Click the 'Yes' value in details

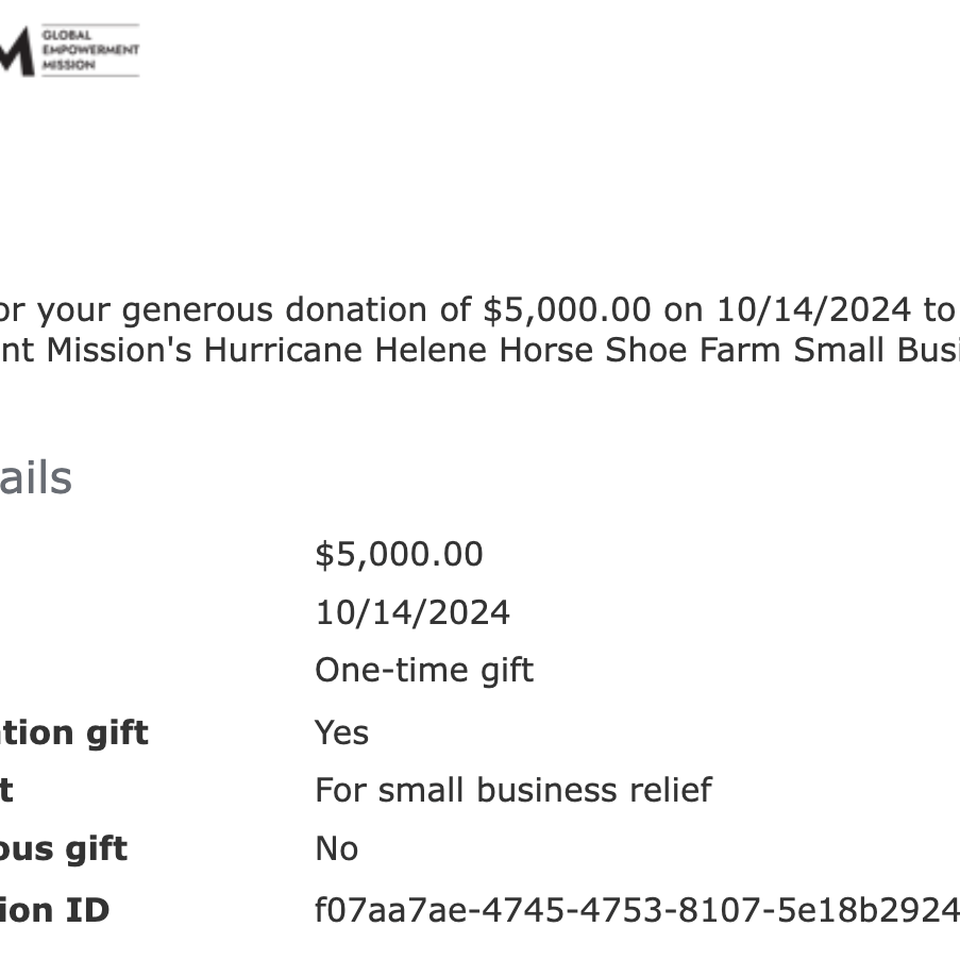click(x=342, y=733)
